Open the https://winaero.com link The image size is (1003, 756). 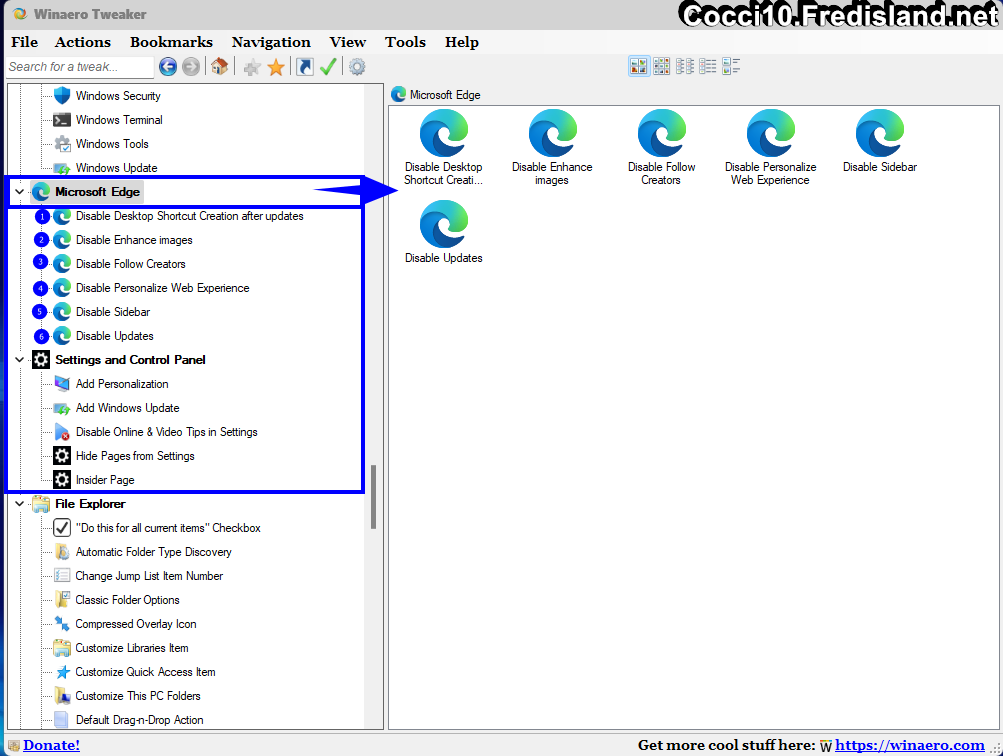click(x=910, y=745)
